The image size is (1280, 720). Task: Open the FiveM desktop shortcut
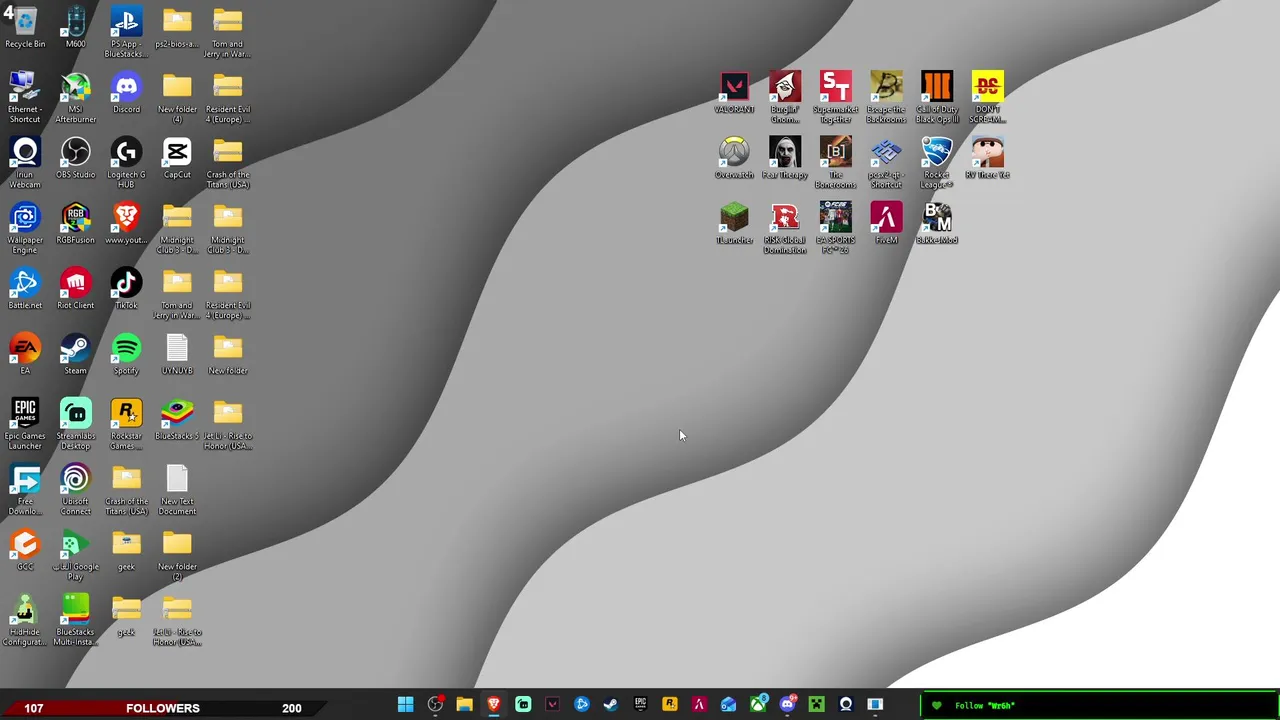[886, 224]
